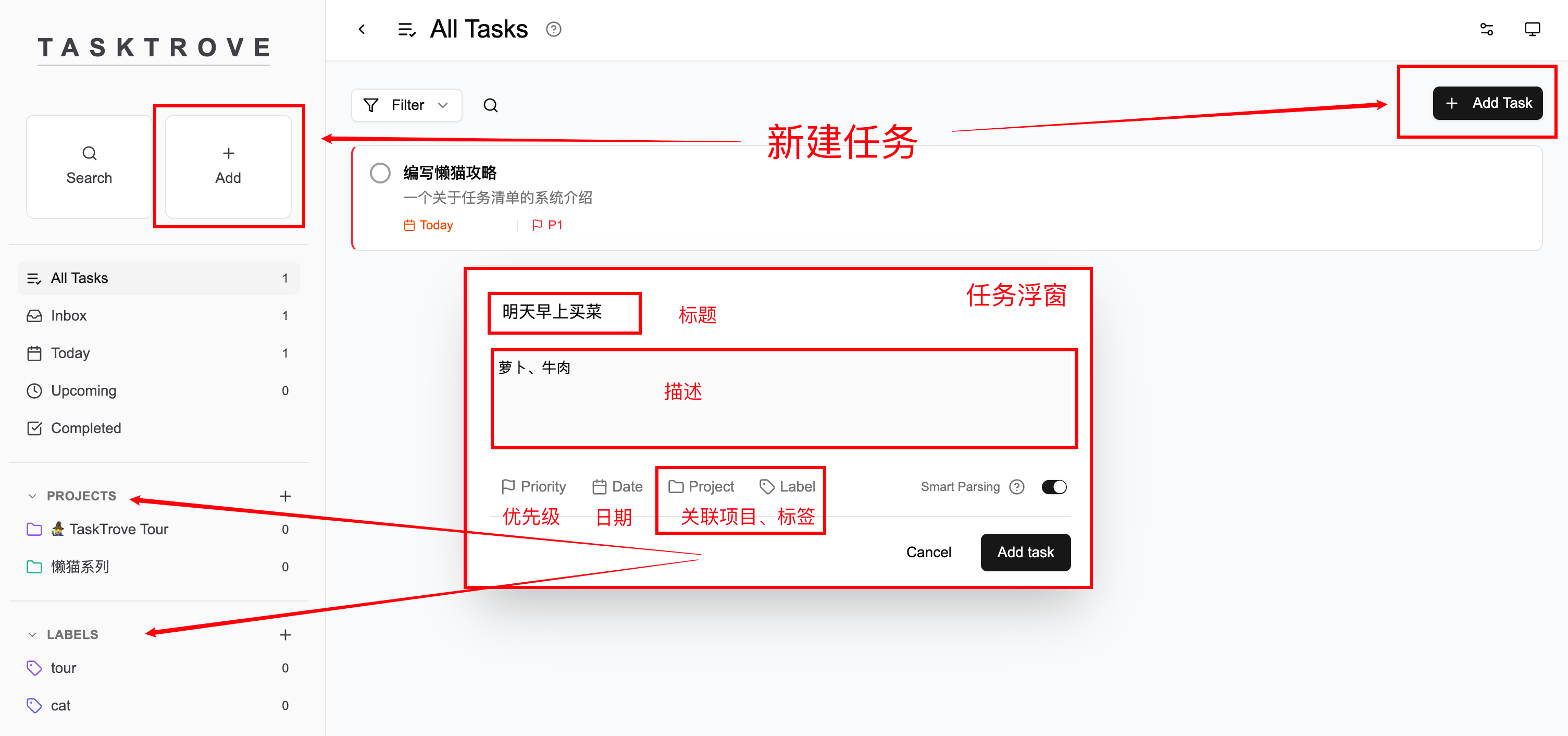Screen dimensions: 1568x736
Task: Toggle the Smart Parsing switch
Action: click(x=1054, y=487)
